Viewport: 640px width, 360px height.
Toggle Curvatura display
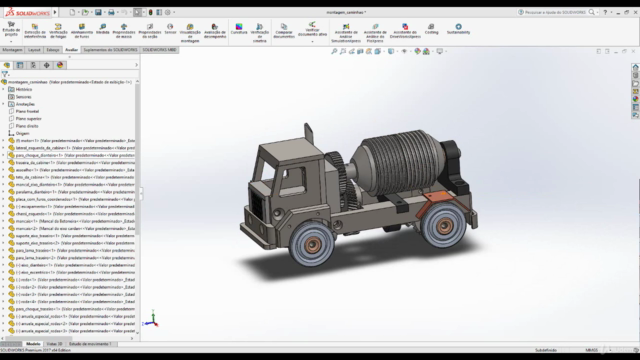pyautogui.click(x=239, y=29)
